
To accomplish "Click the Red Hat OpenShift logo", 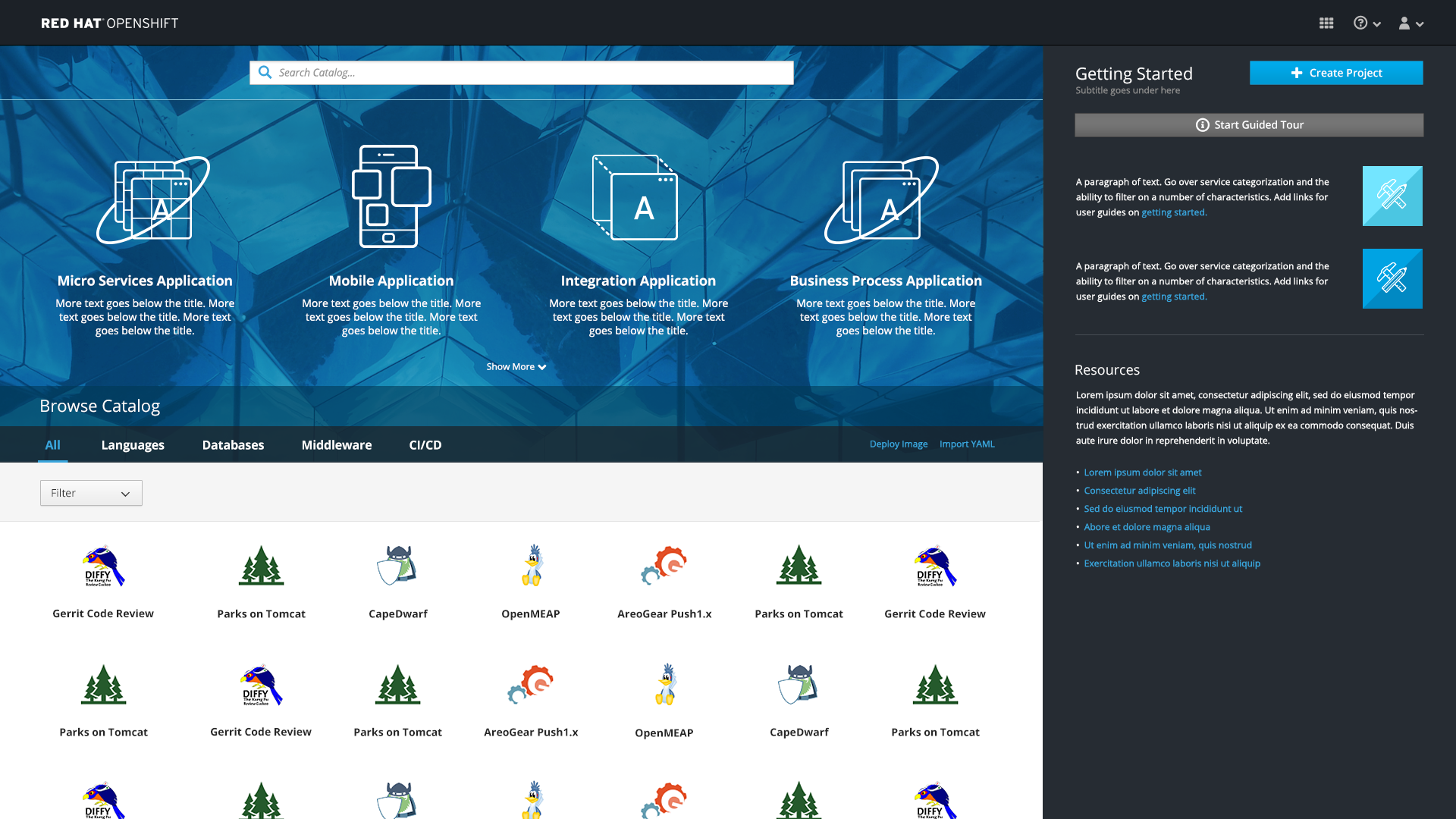I will [110, 24].
